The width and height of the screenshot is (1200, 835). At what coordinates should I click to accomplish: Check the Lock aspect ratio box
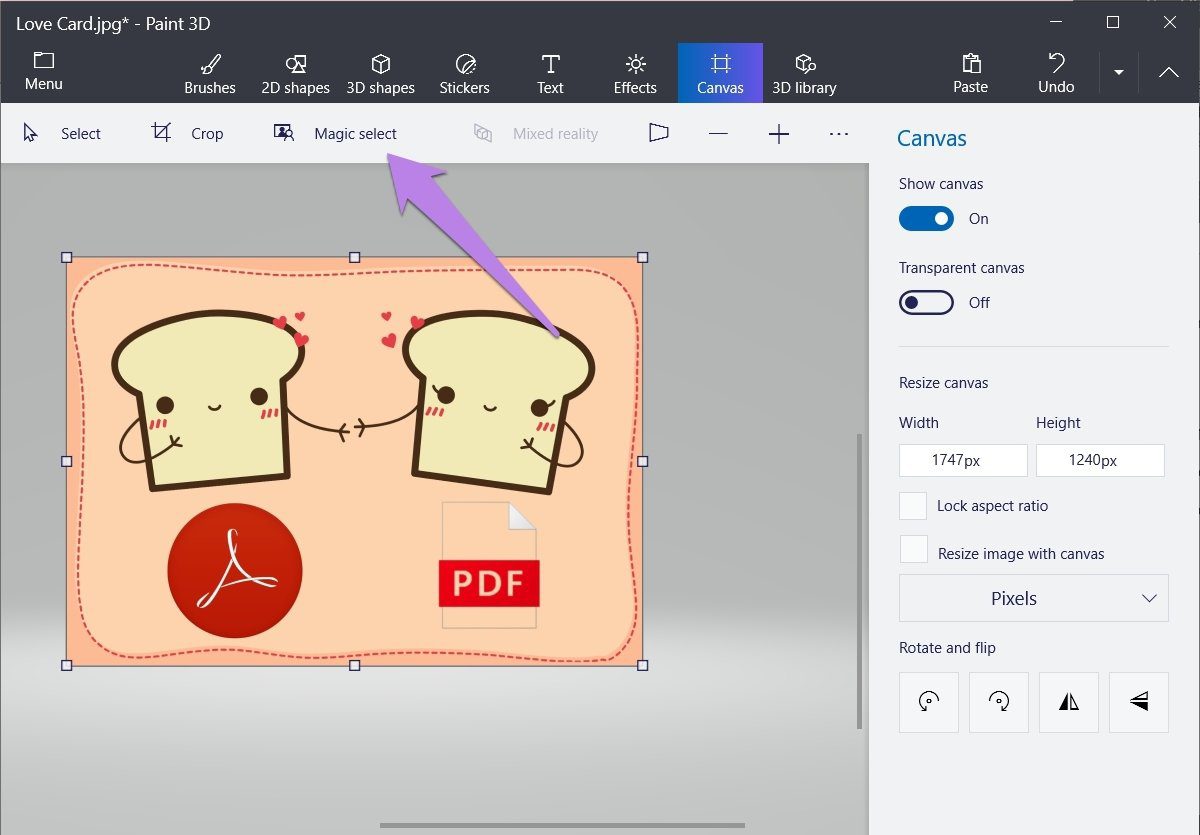(x=913, y=506)
